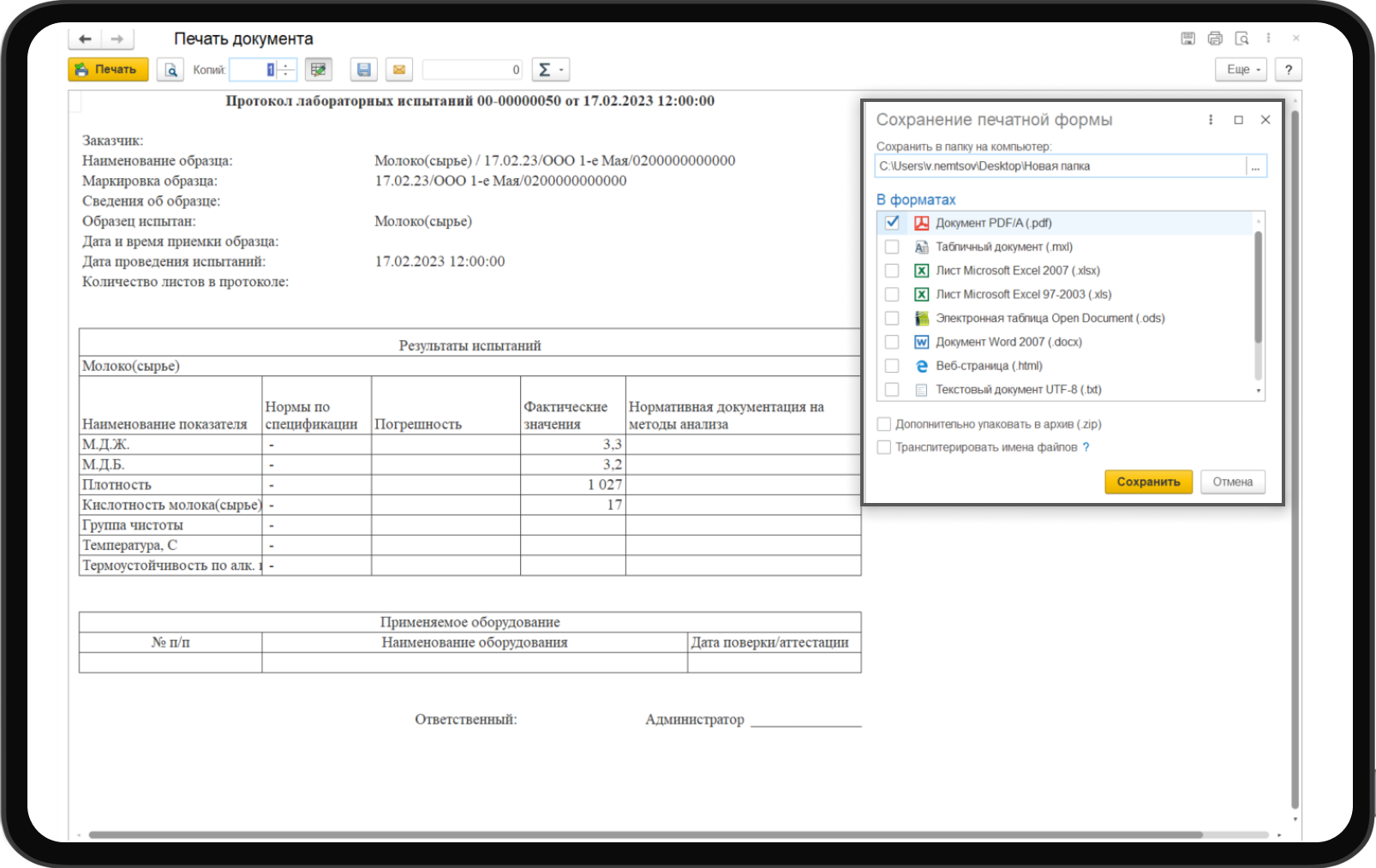Click the format list scroll down arrow
Viewport: 1376px width, 868px height.
(x=1259, y=391)
